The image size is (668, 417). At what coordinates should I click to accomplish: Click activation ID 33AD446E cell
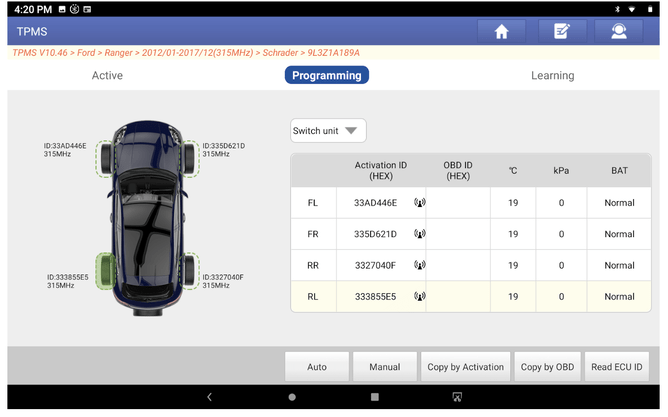tap(375, 203)
